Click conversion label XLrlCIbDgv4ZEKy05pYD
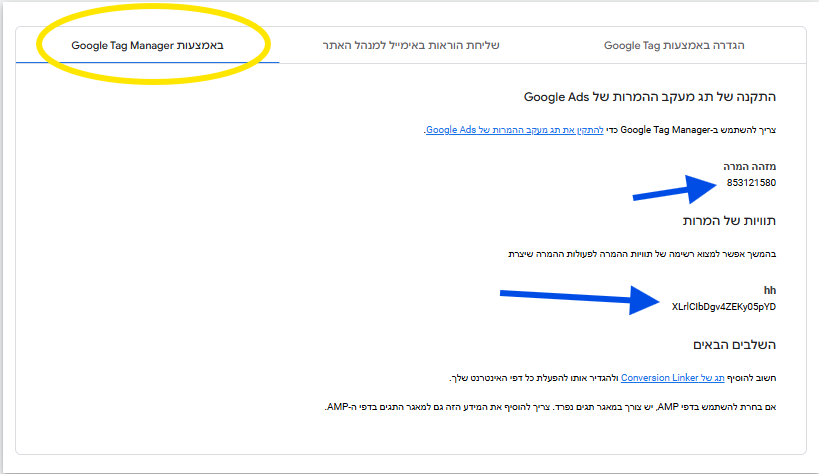The image size is (819, 474). [x=723, y=307]
